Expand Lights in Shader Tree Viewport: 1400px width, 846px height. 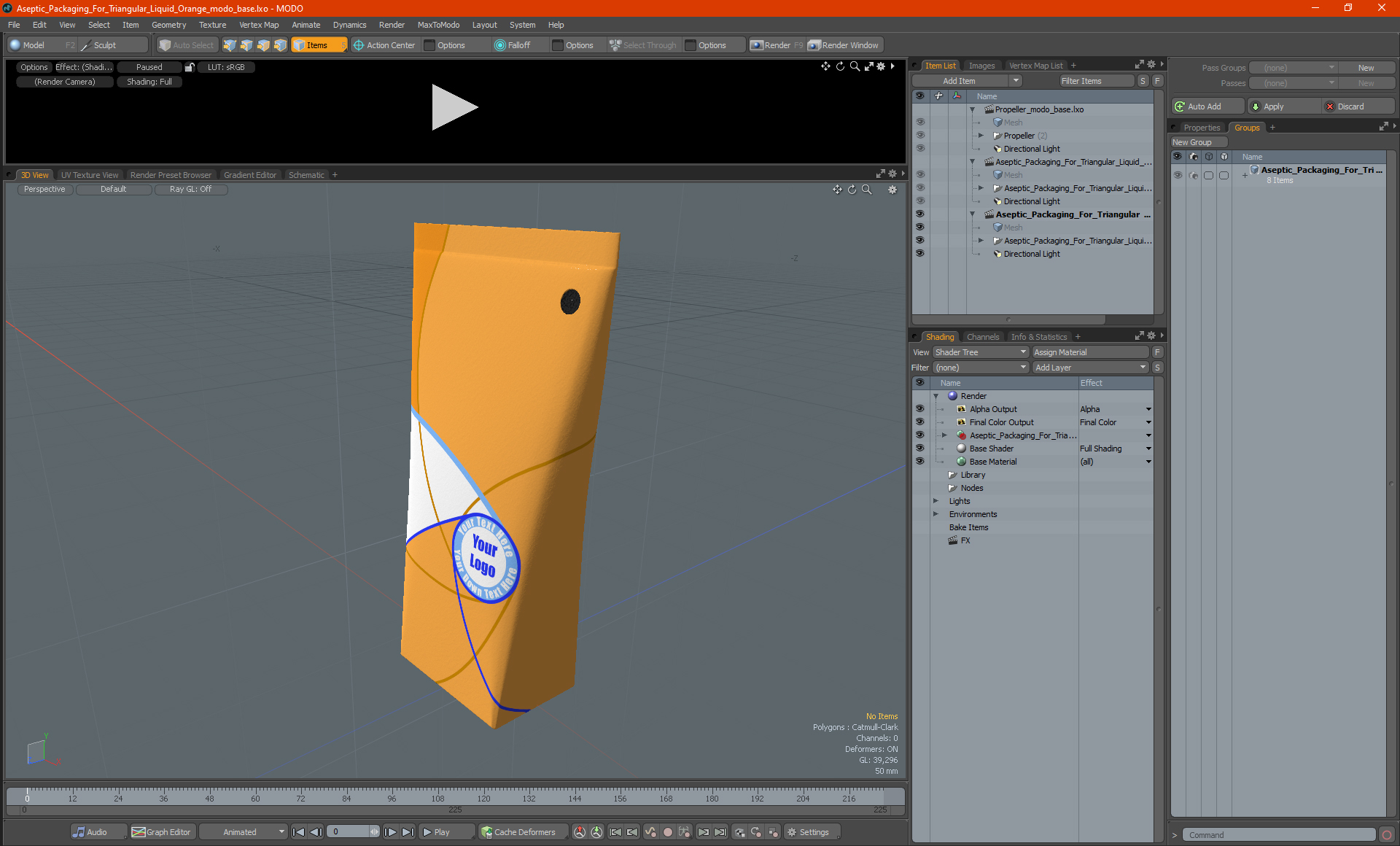[x=936, y=501]
